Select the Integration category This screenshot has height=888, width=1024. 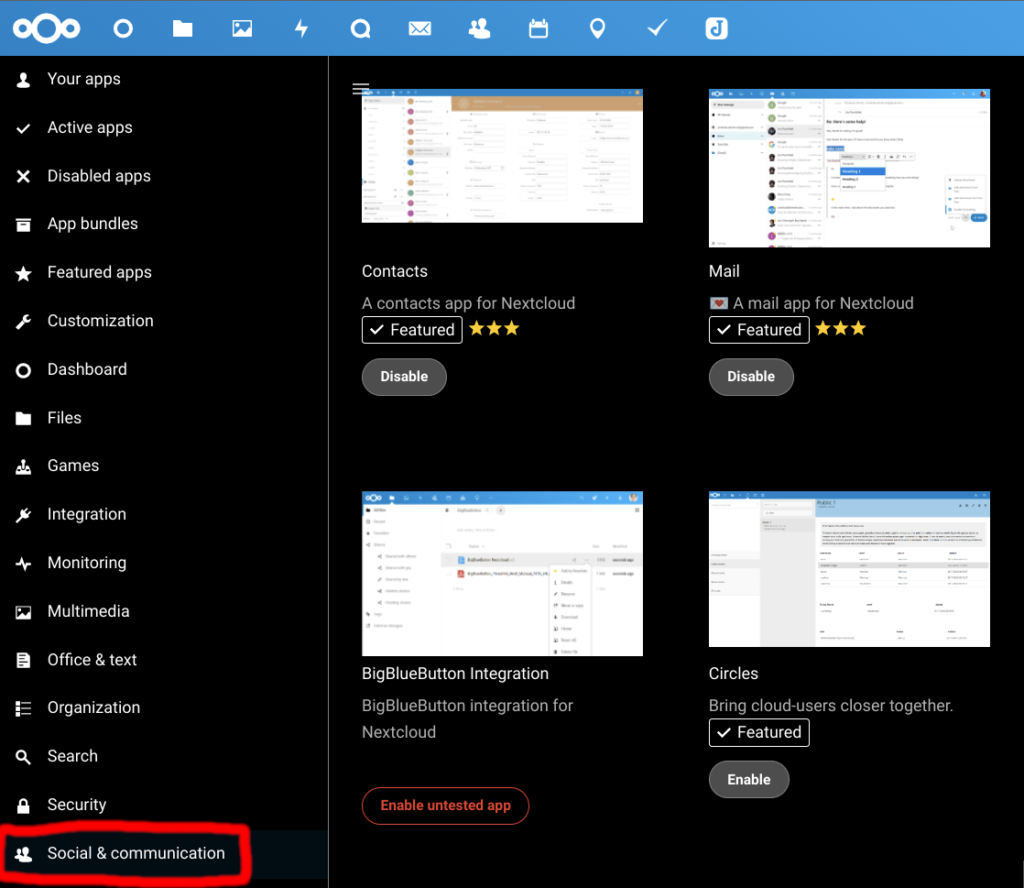pyautogui.click(x=163, y=515)
